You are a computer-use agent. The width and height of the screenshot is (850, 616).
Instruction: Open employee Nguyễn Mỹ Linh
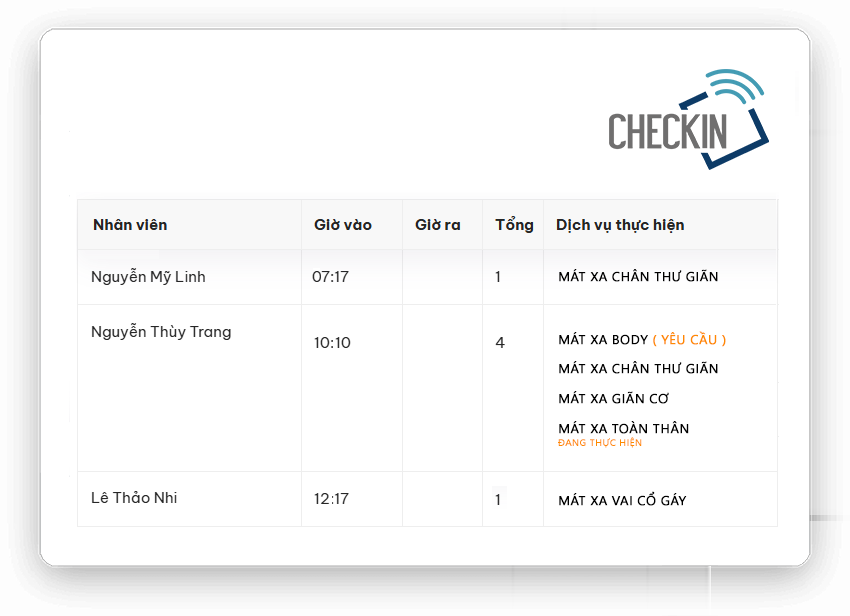[148, 277]
